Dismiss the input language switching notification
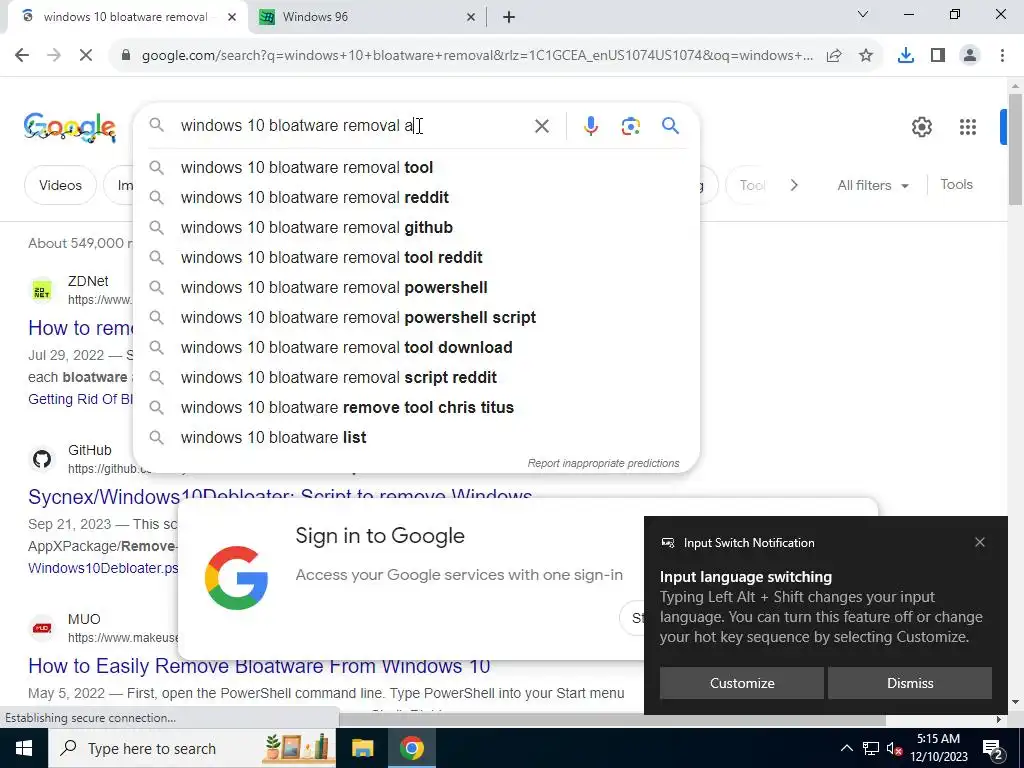1024x768 pixels. coord(910,683)
